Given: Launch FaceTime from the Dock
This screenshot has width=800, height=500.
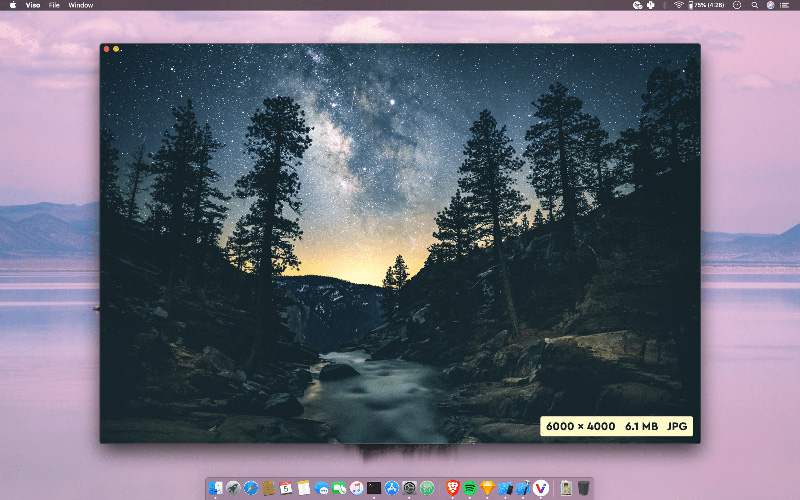Looking at the screenshot, I should (339, 488).
